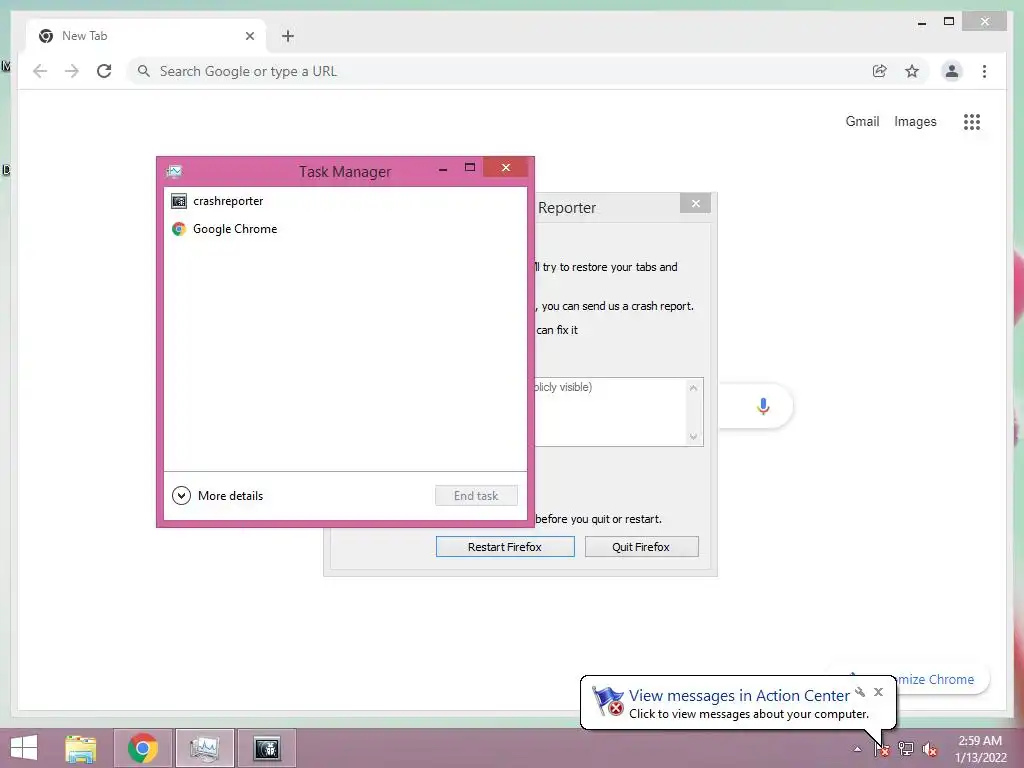The height and width of the screenshot is (768, 1024).
Task: Click the crashreporter process icon
Action: pyautogui.click(x=178, y=201)
